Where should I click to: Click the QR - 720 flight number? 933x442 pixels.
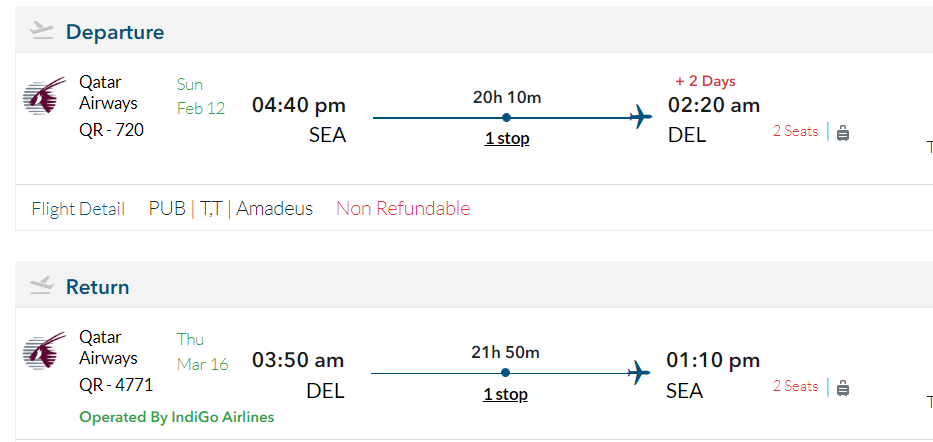(x=112, y=129)
